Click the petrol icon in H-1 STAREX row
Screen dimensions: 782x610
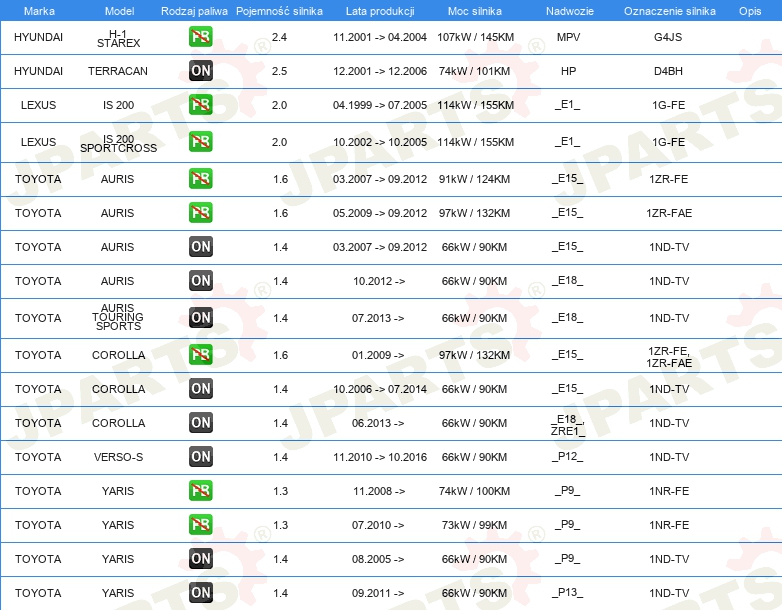(x=200, y=36)
